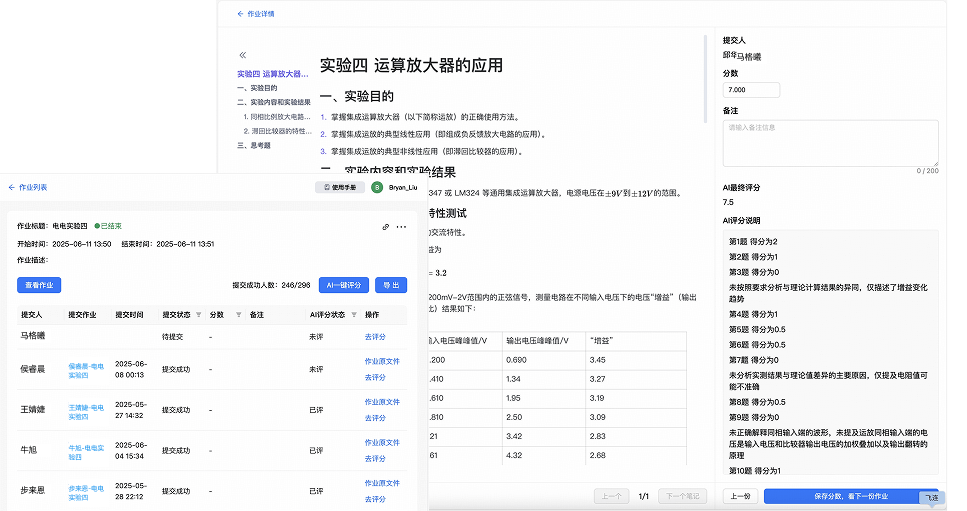Viewport: 967px width, 511px height.
Task: Click the 分数 score input field
Action: click(x=751, y=90)
